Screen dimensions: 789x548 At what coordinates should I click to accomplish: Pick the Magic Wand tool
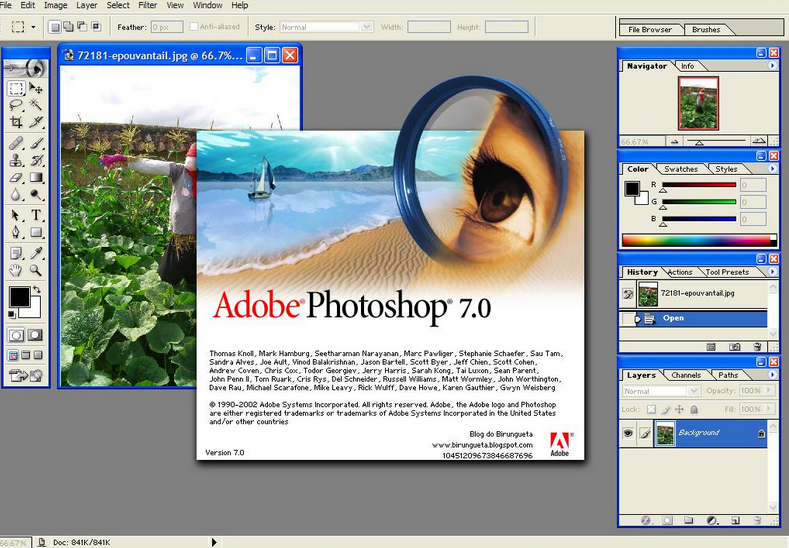click(36, 105)
